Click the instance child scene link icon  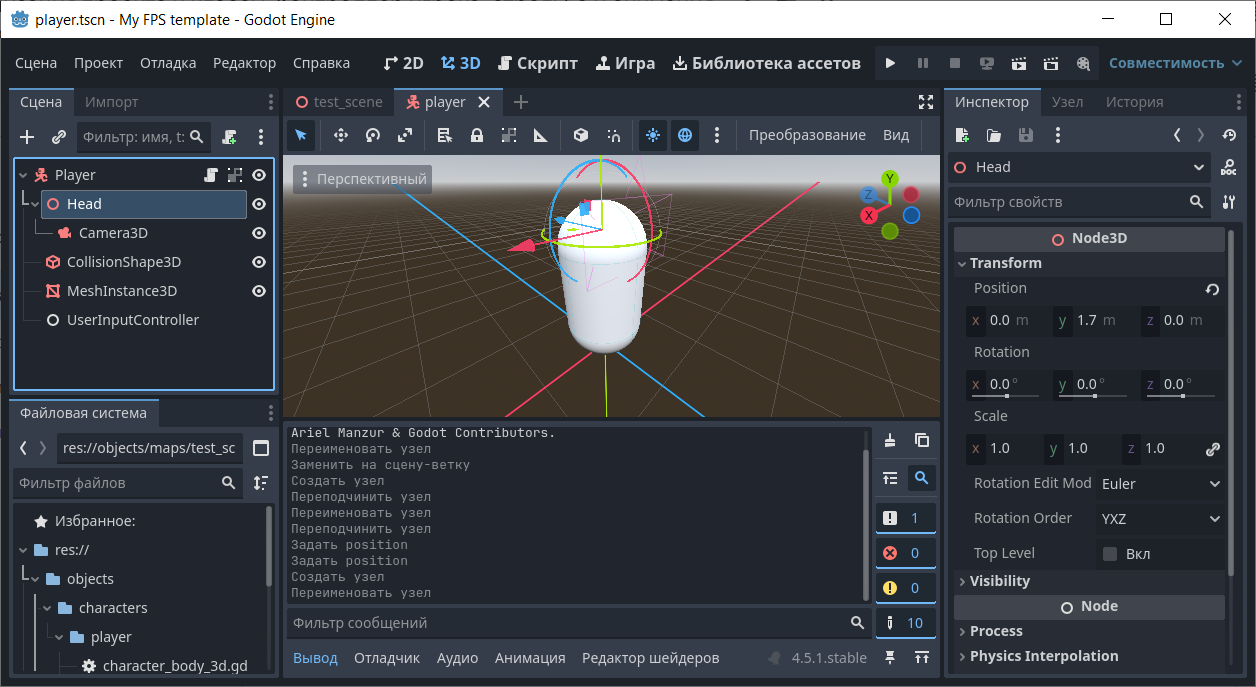(59, 137)
